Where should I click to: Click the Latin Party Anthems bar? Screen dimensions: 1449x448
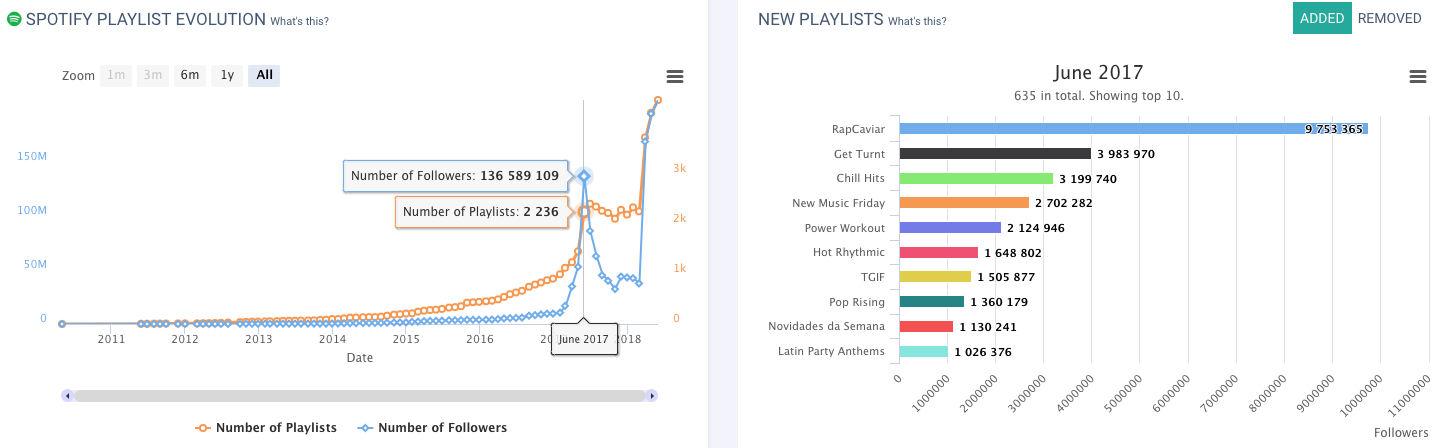coord(924,351)
